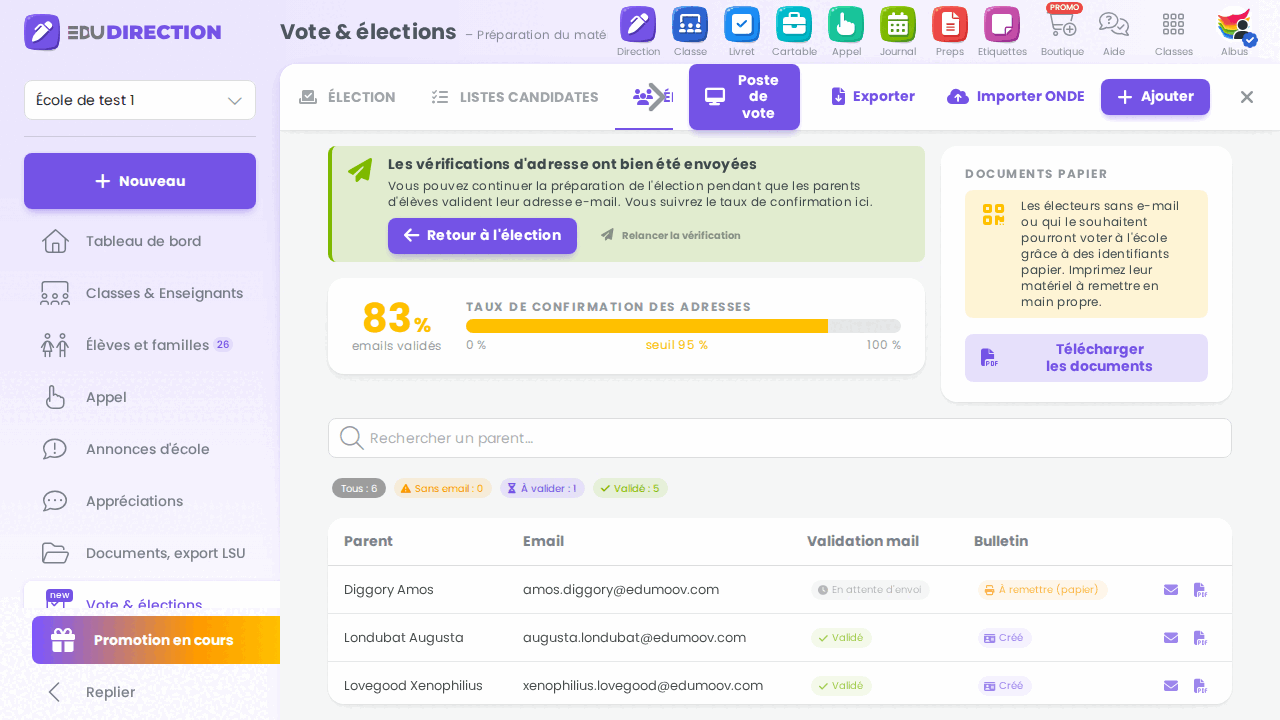Open the Journal calendar icon
Image resolution: width=1280 pixels, height=720 pixels.
point(898,31)
